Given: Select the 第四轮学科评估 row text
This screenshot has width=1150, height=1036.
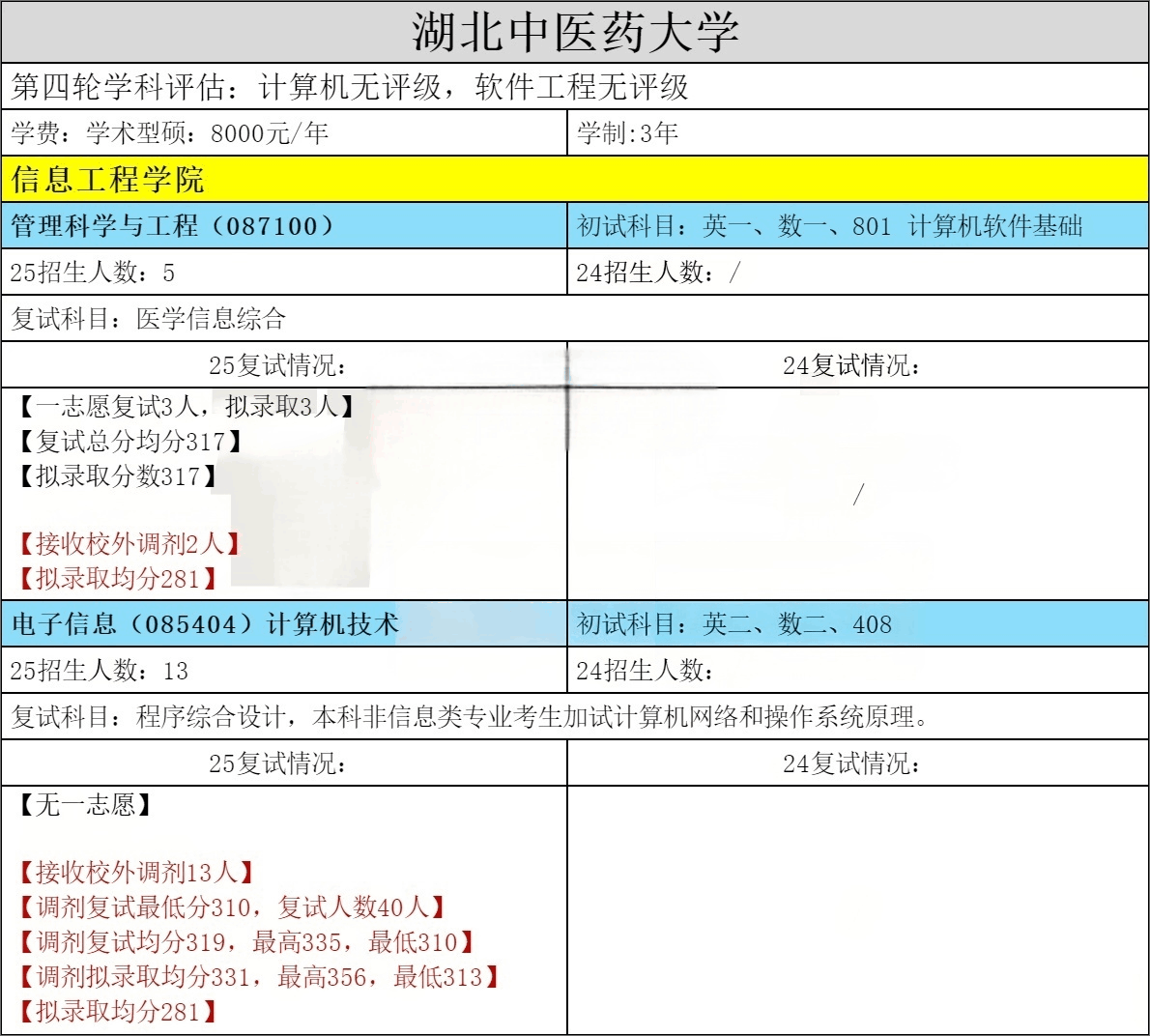Looking at the screenshot, I should (x=349, y=87).
